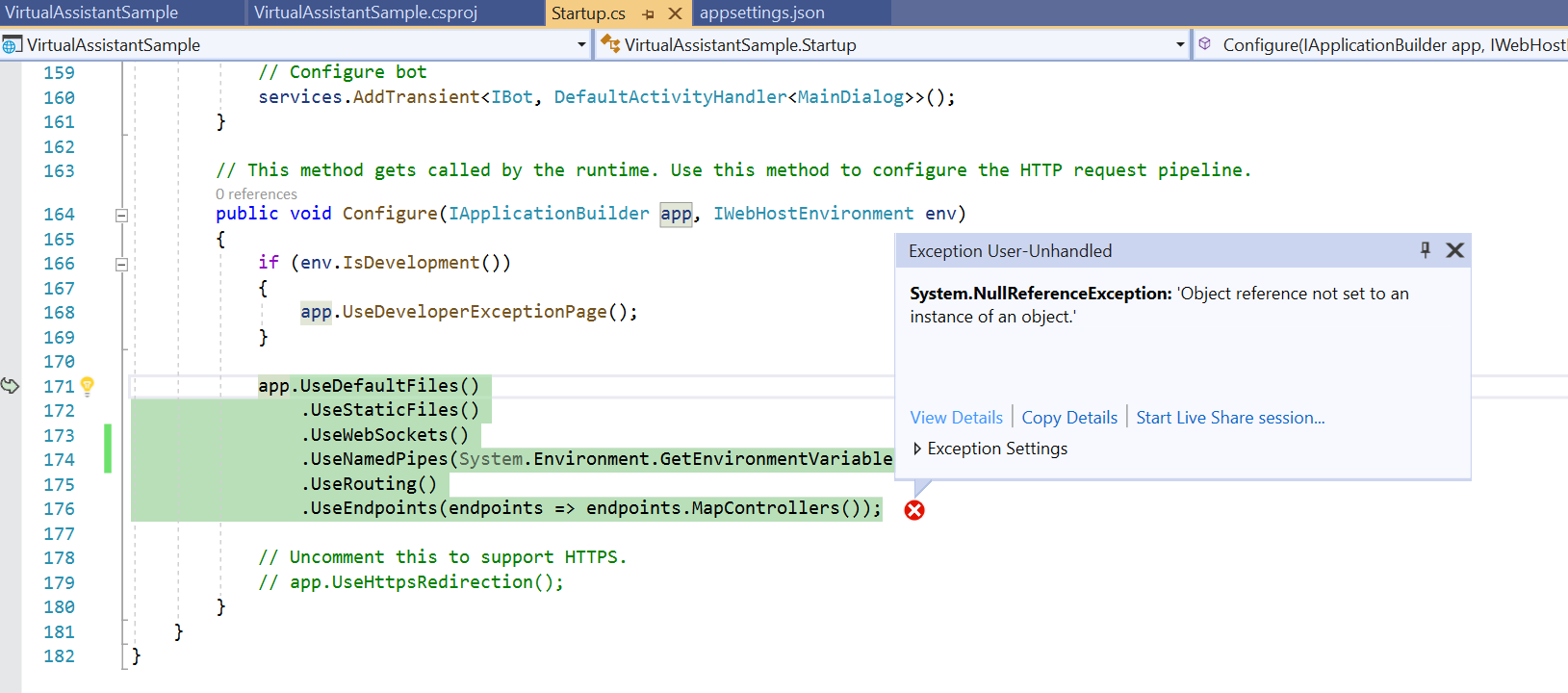Image resolution: width=1568 pixels, height=693 pixels.
Task: Select the Startup.cs tab
Action: coord(588,13)
